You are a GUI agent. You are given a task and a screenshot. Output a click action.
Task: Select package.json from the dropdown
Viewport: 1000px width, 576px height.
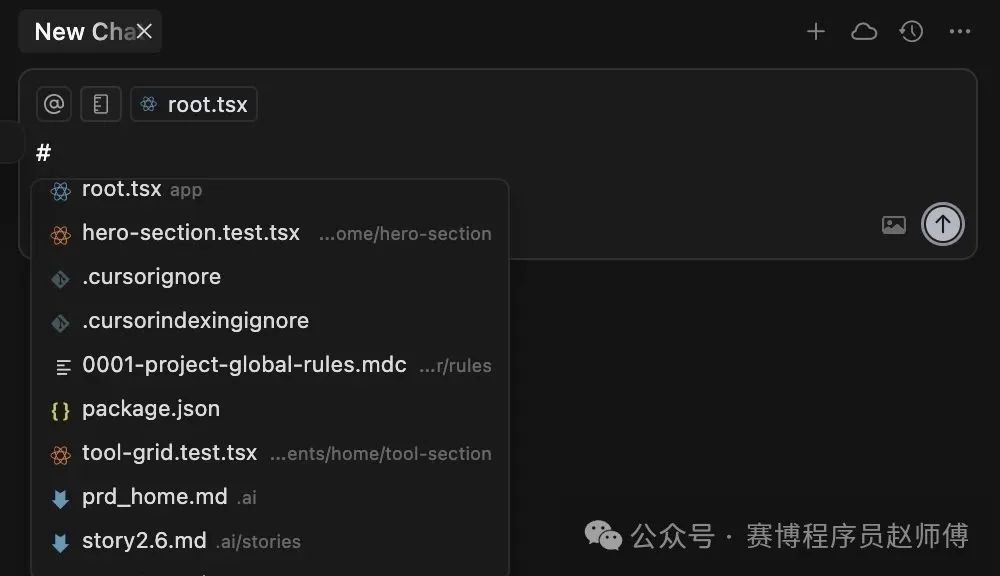[270, 409]
